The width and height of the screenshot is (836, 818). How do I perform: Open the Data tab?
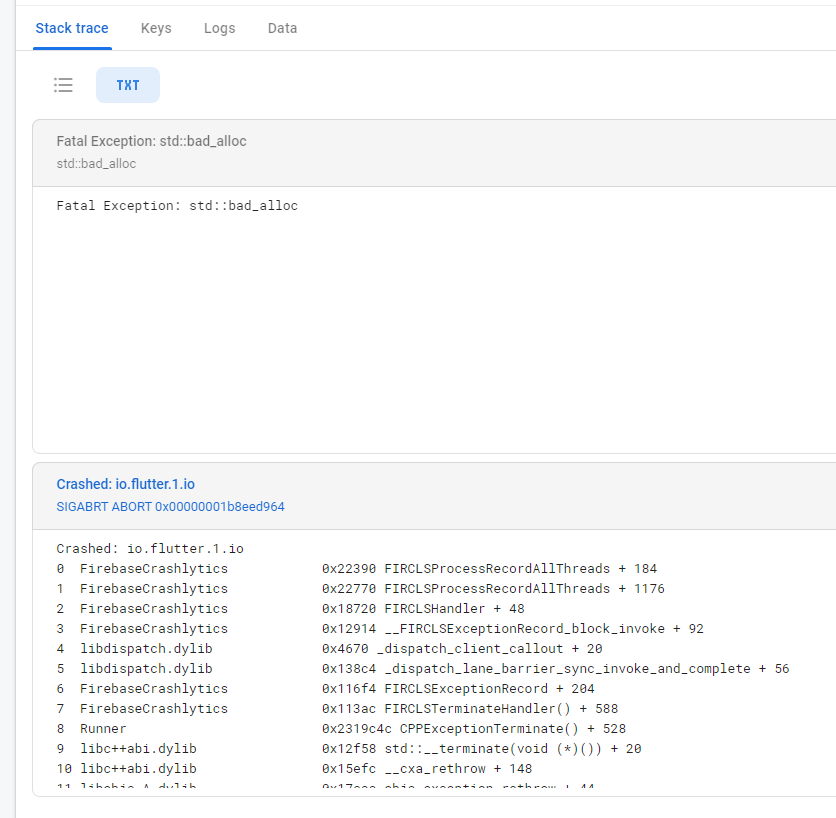[x=283, y=28]
